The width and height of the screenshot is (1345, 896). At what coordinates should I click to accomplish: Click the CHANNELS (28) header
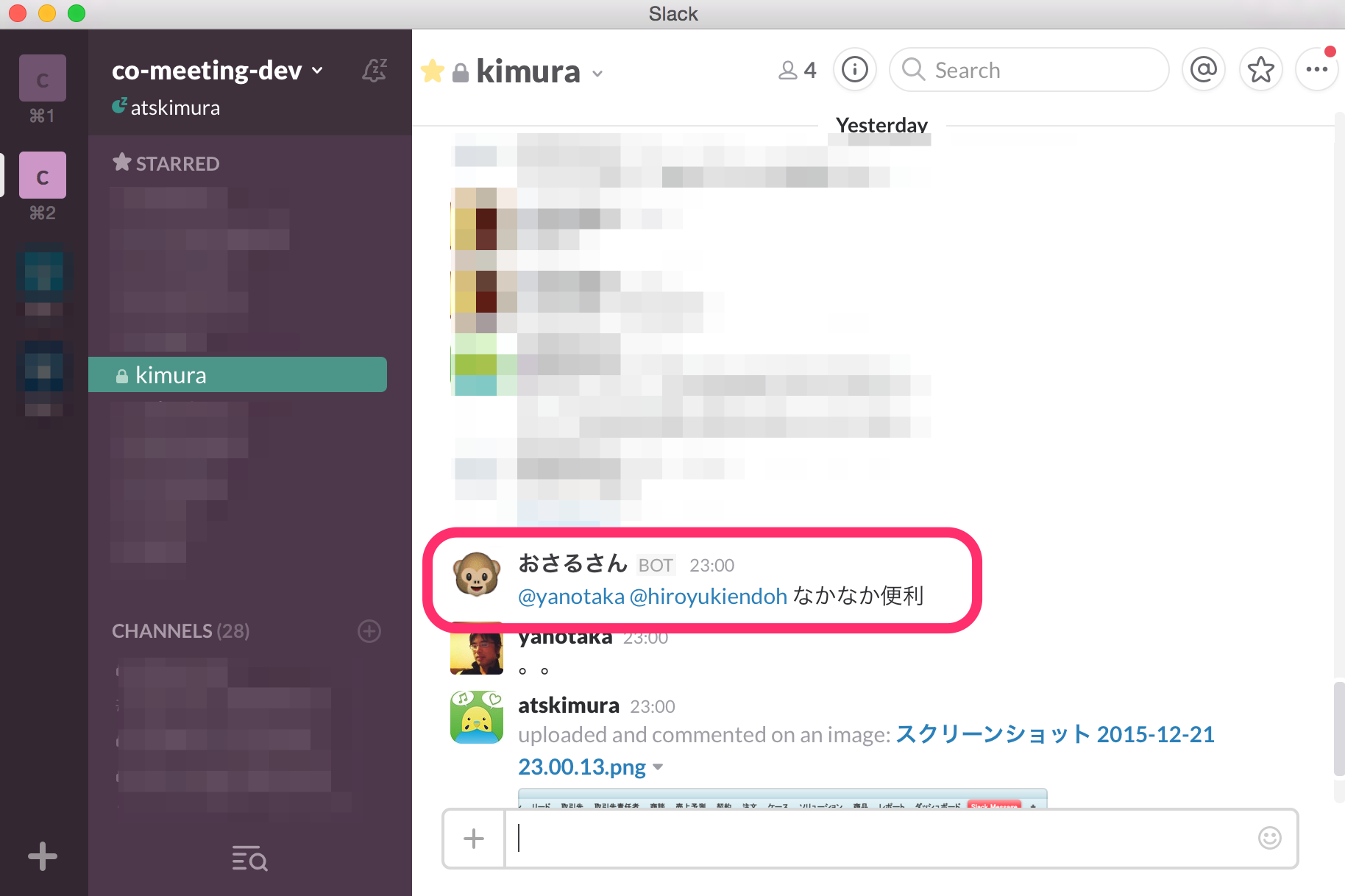coord(181,631)
